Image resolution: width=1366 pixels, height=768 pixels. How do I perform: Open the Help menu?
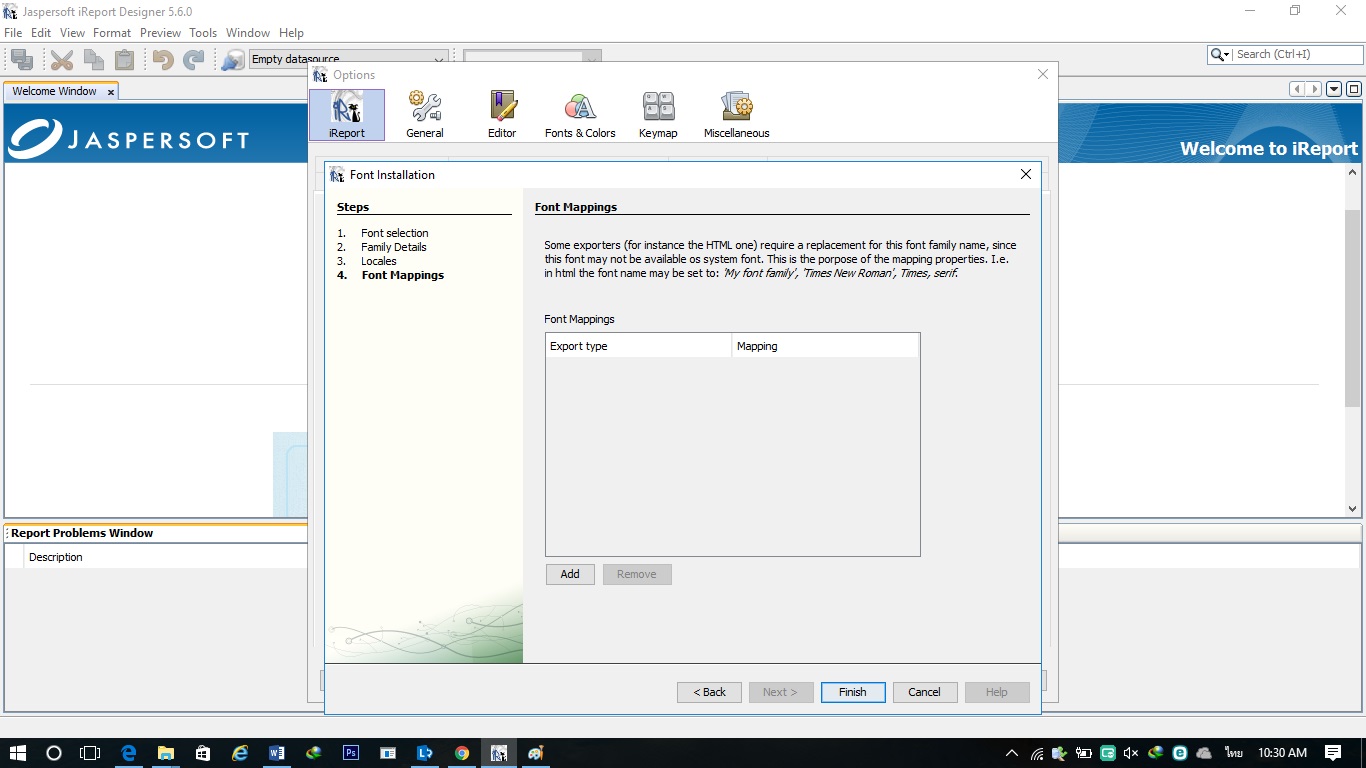click(x=291, y=33)
